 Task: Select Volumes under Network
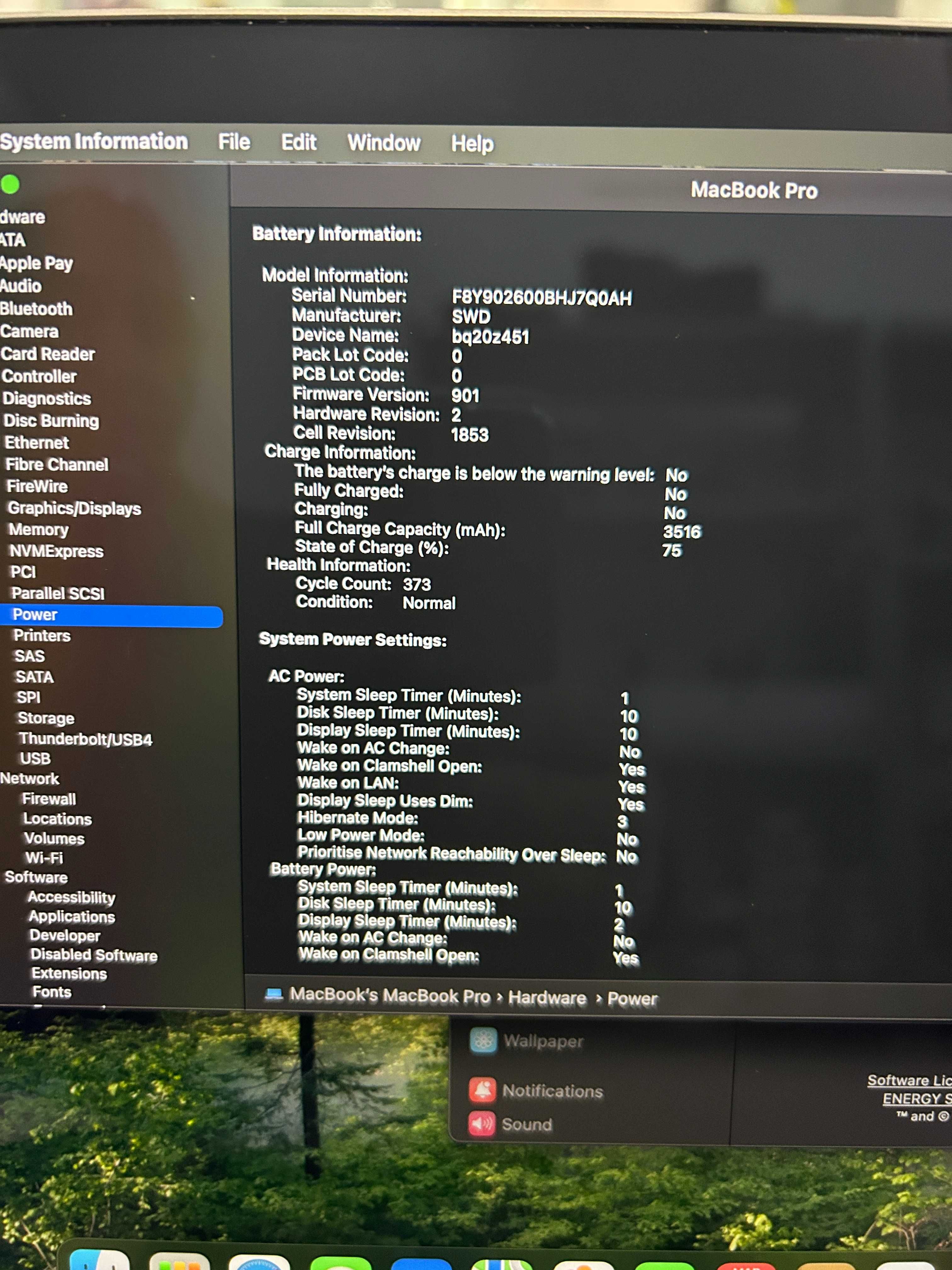[x=54, y=839]
